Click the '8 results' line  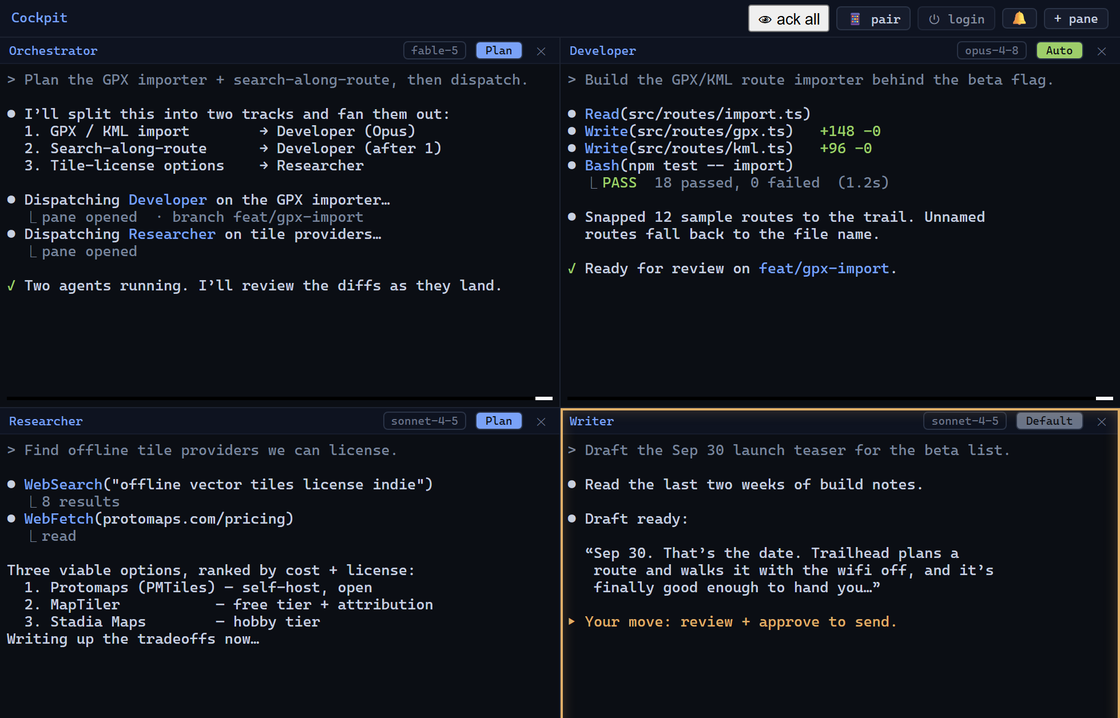pos(80,502)
